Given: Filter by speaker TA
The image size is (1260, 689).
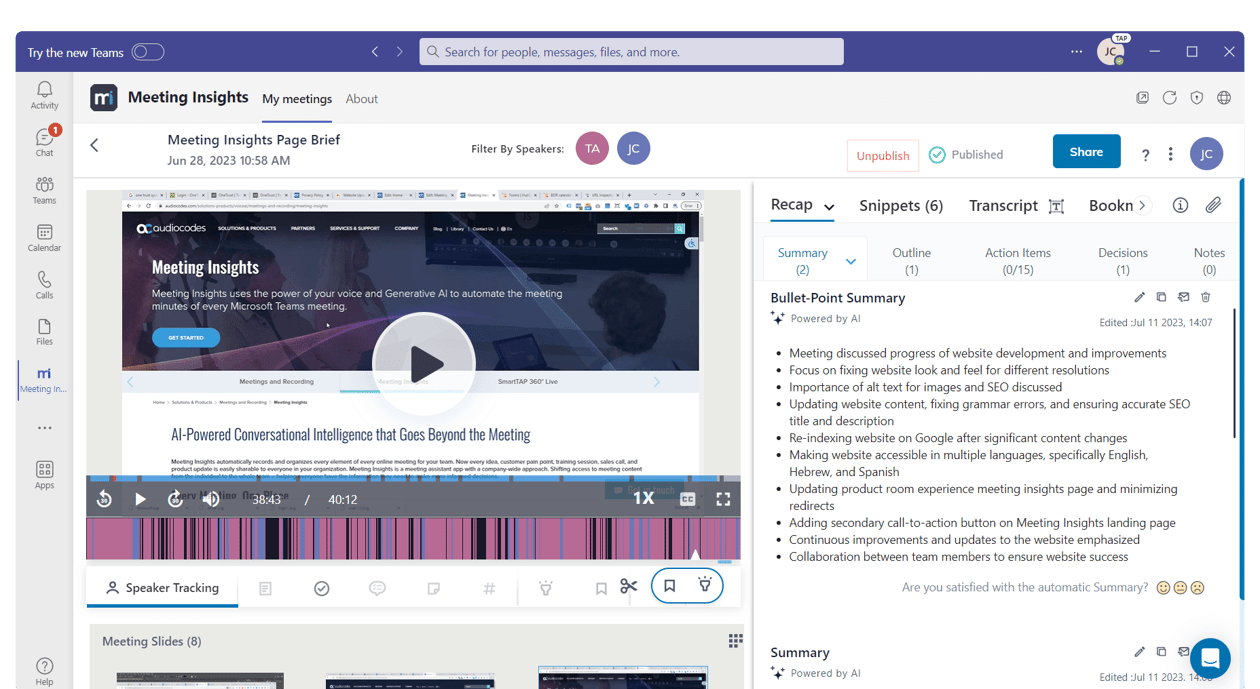Looking at the screenshot, I should [x=592, y=148].
